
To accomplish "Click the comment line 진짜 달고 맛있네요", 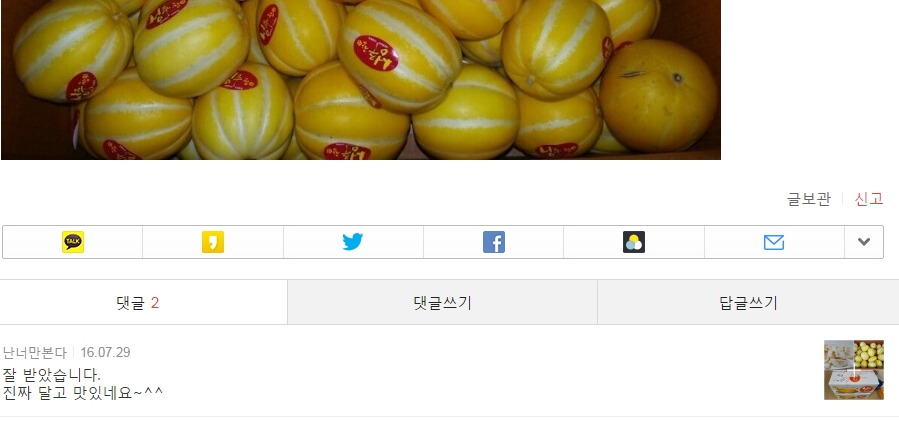I will click(83, 393).
